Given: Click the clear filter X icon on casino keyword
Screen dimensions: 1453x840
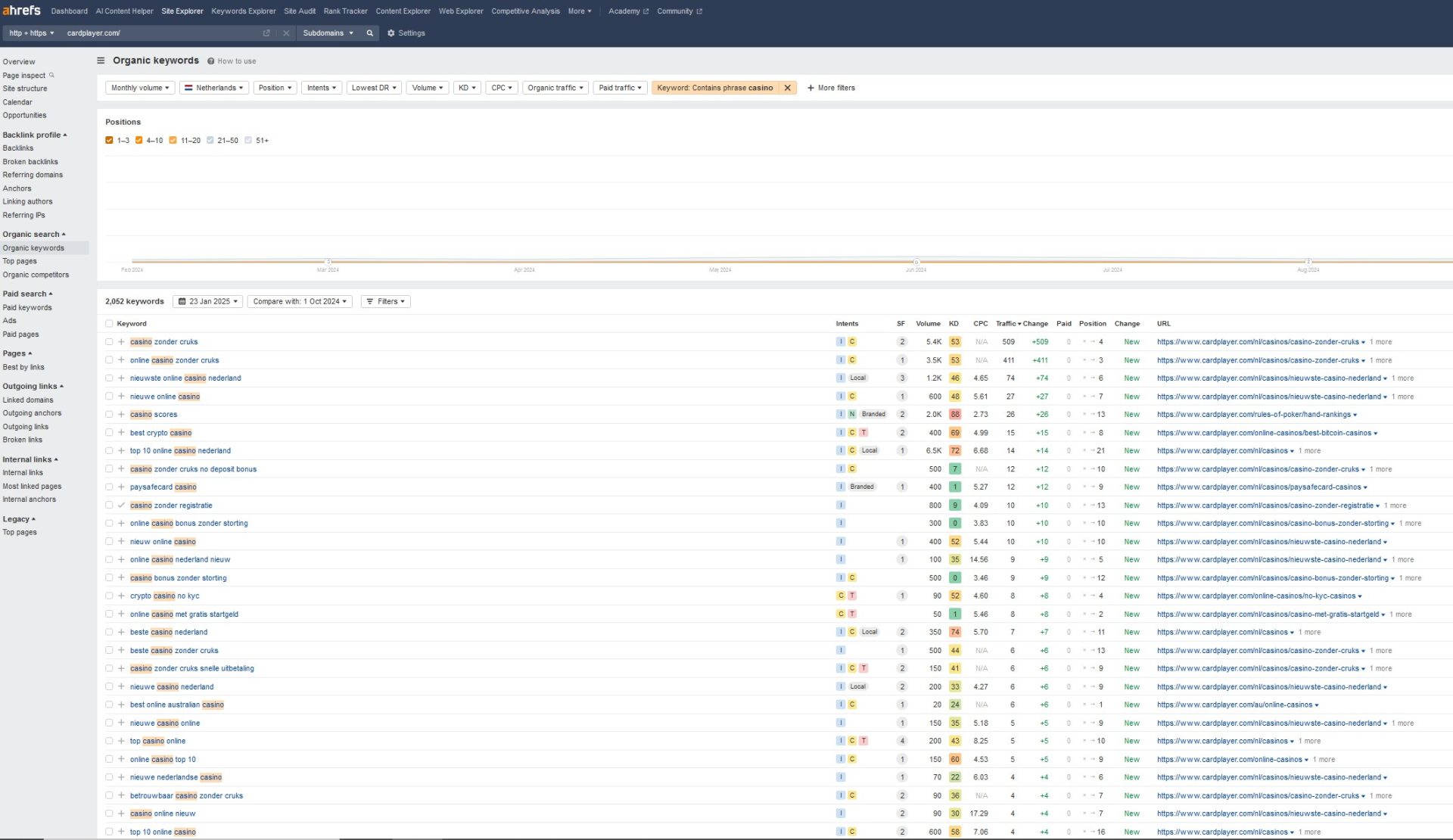Looking at the screenshot, I should [788, 87].
